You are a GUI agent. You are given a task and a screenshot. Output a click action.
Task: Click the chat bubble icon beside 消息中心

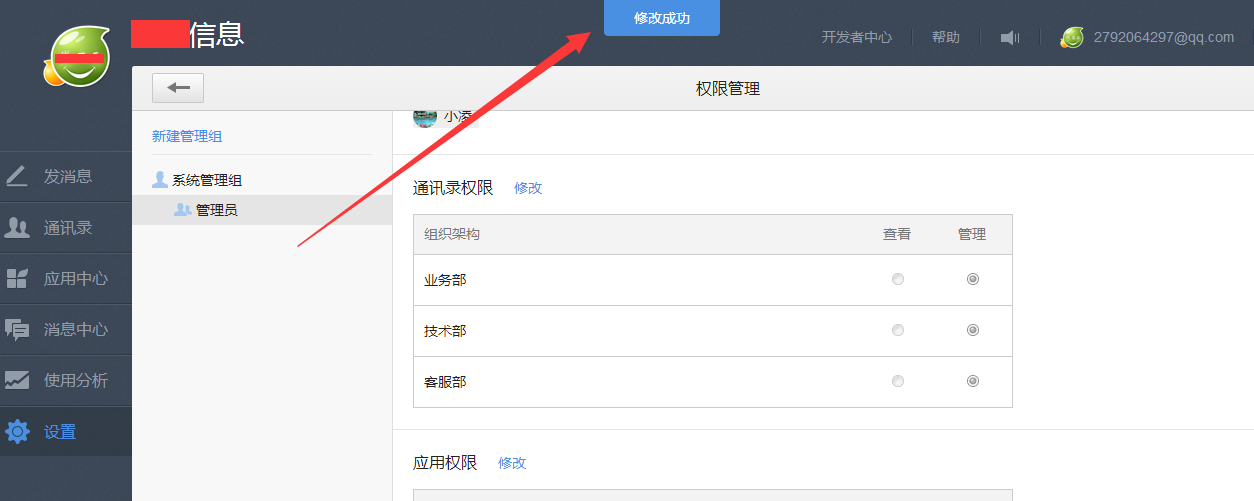click(17, 329)
